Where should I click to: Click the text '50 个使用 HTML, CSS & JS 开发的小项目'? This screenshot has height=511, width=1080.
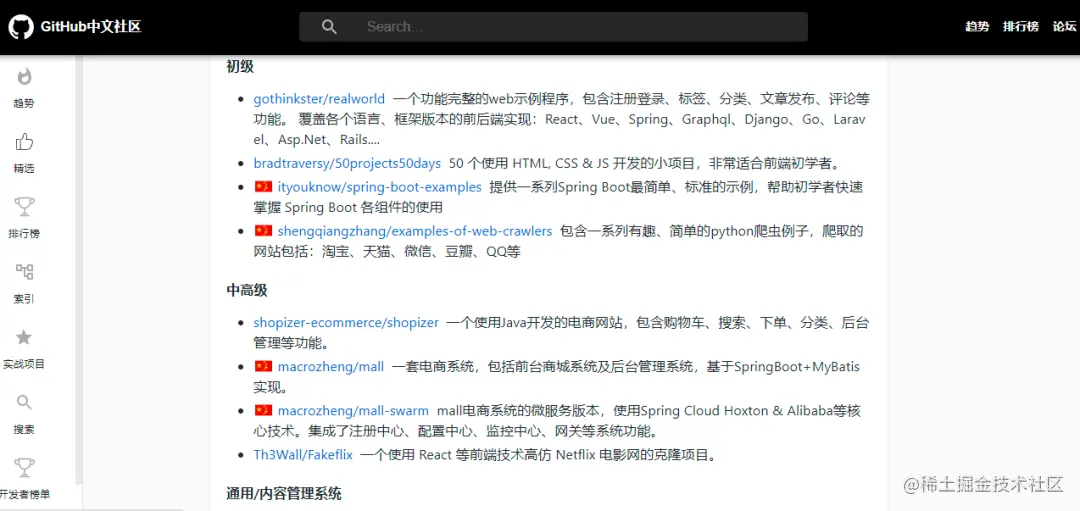tap(574, 164)
